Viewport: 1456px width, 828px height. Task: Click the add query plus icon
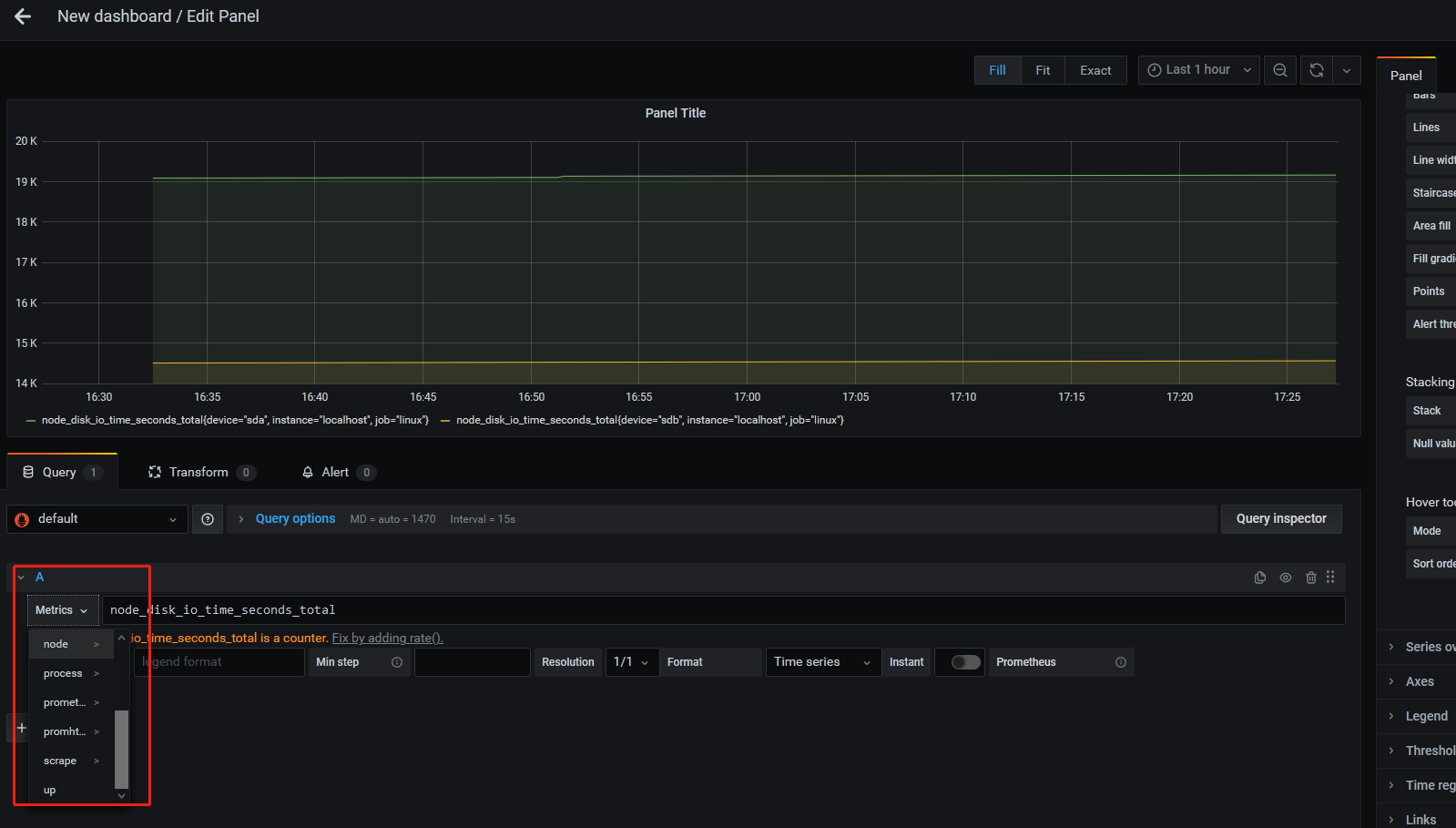tap(22, 728)
